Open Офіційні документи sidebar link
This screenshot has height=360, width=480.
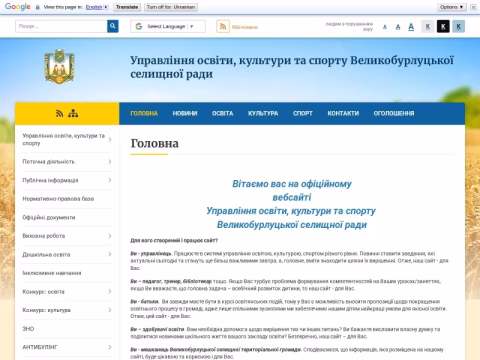click(x=49, y=217)
